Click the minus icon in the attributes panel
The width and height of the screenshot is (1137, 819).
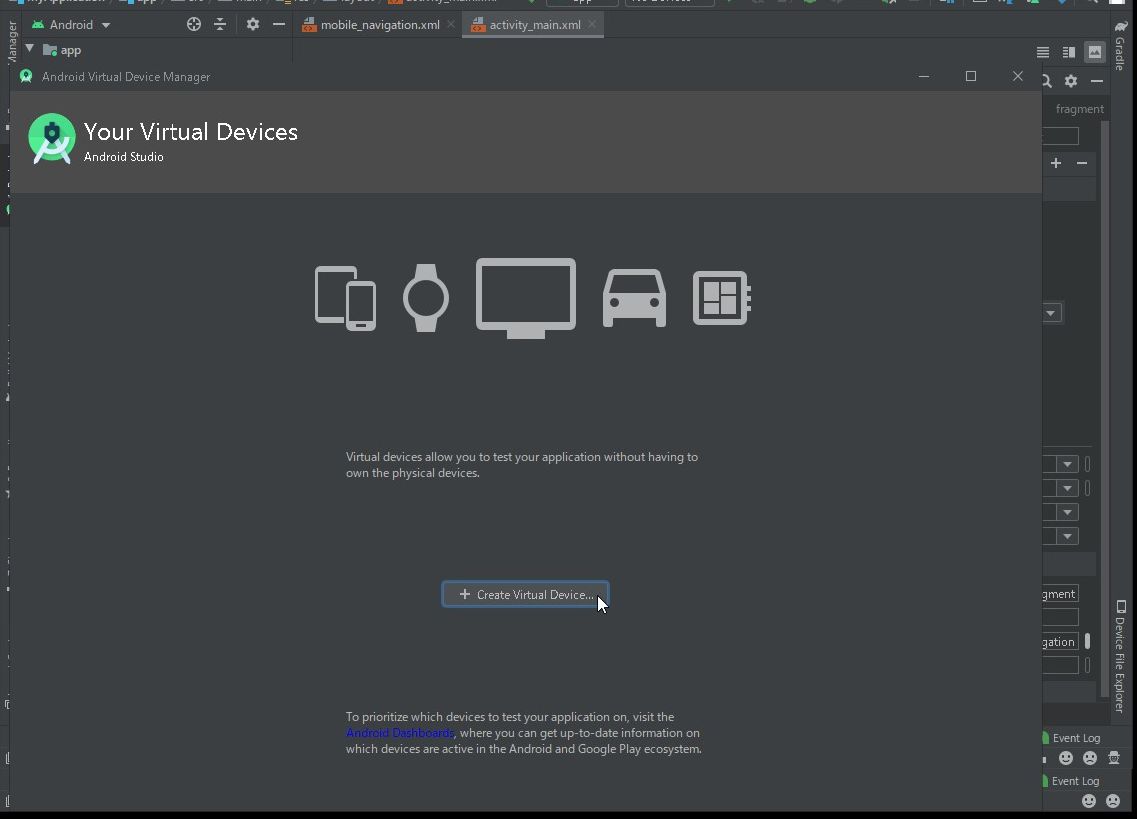pyautogui.click(x=1082, y=163)
